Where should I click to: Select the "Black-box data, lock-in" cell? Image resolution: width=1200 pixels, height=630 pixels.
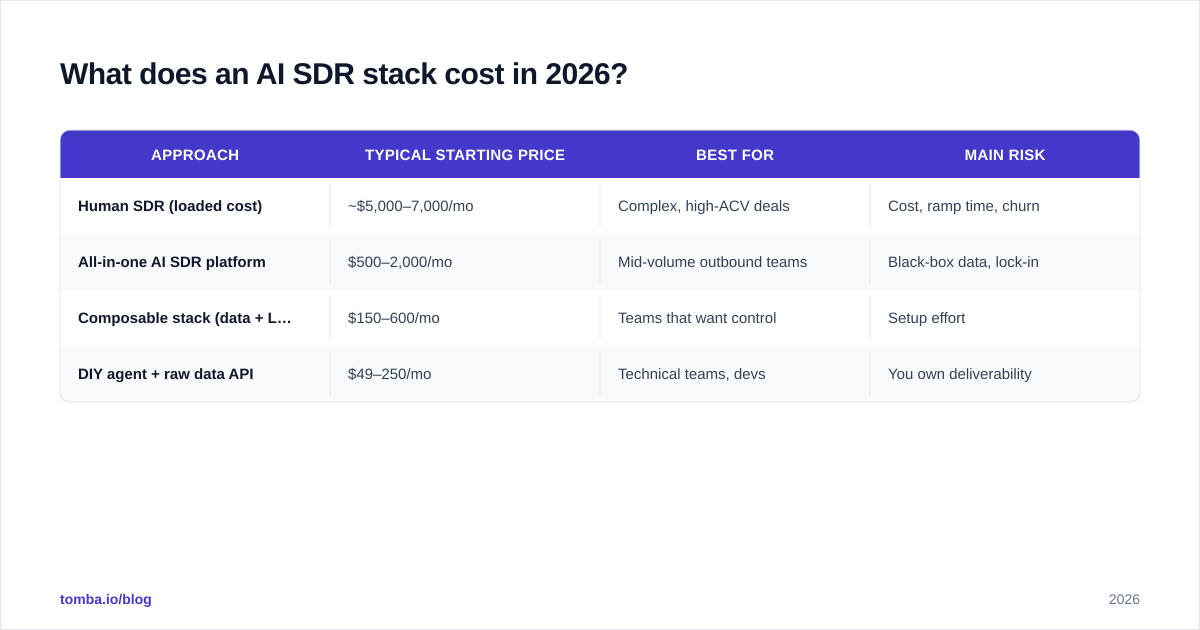[x=1005, y=262]
